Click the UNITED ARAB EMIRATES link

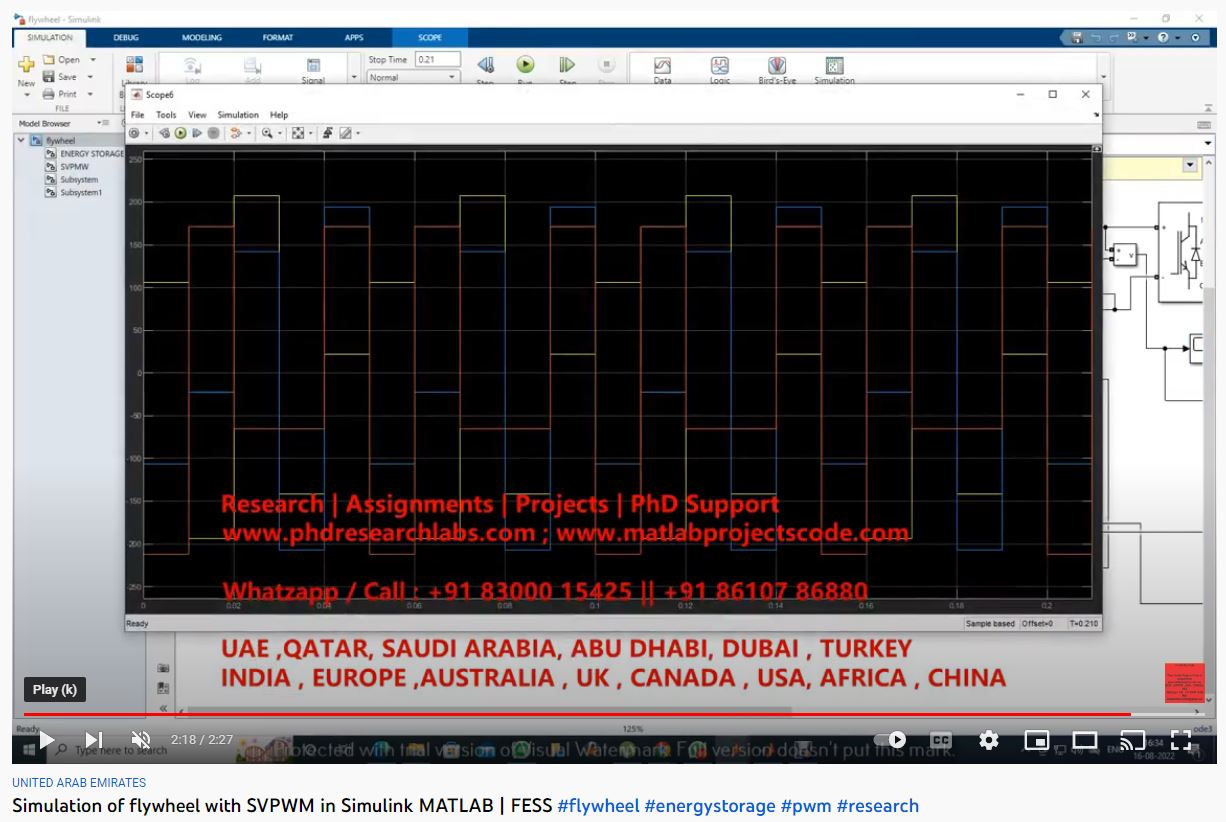(79, 782)
